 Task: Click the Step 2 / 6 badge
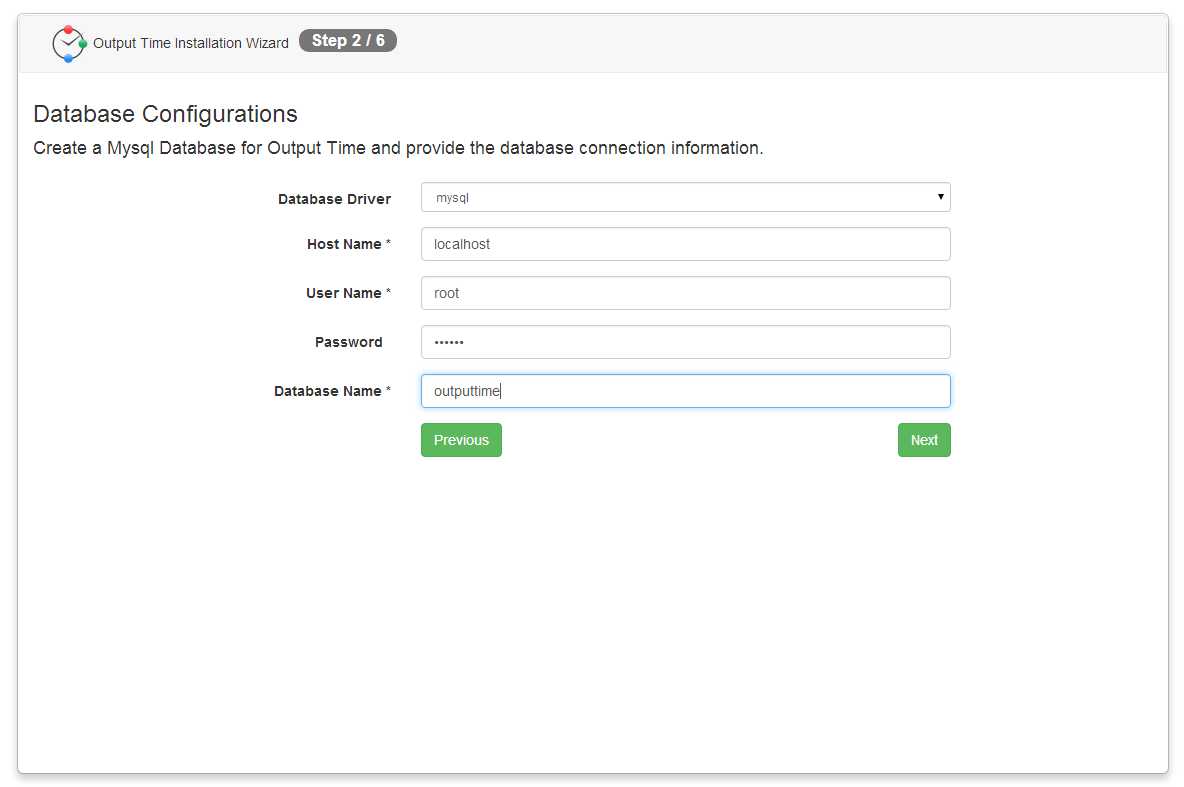coord(348,41)
